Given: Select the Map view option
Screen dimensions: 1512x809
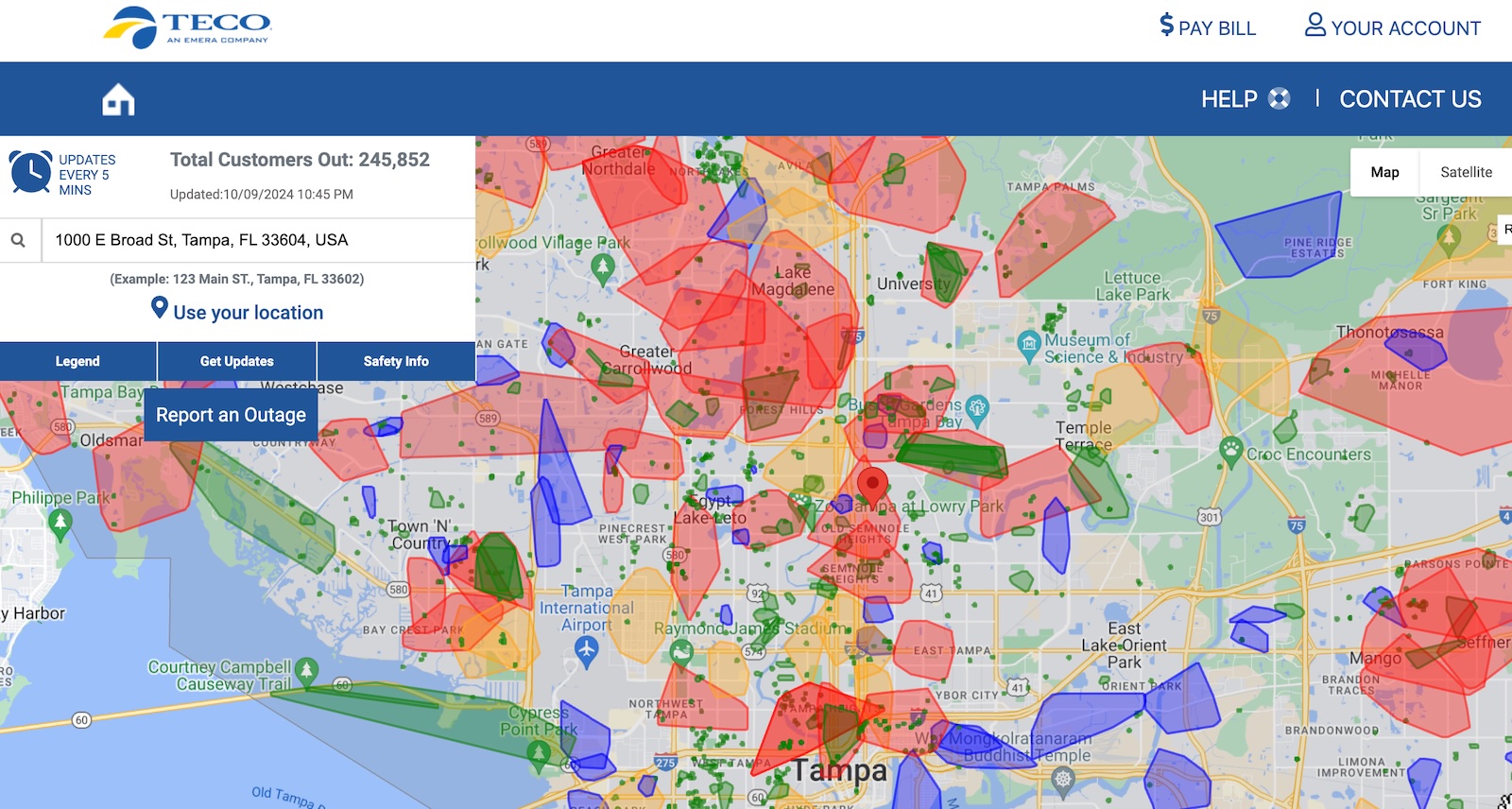Looking at the screenshot, I should 1384,172.
